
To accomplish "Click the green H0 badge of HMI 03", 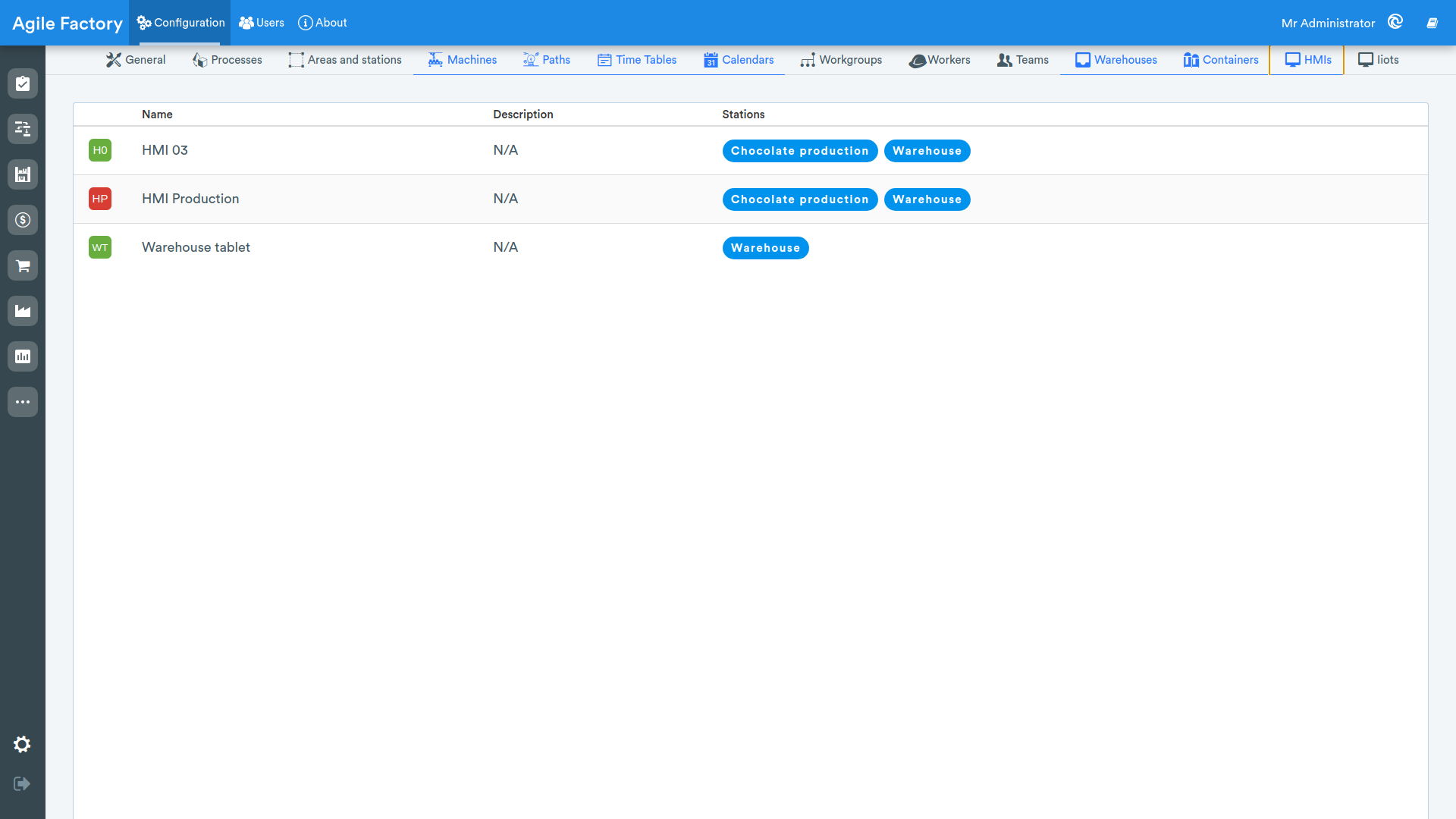I will point(100,150).
